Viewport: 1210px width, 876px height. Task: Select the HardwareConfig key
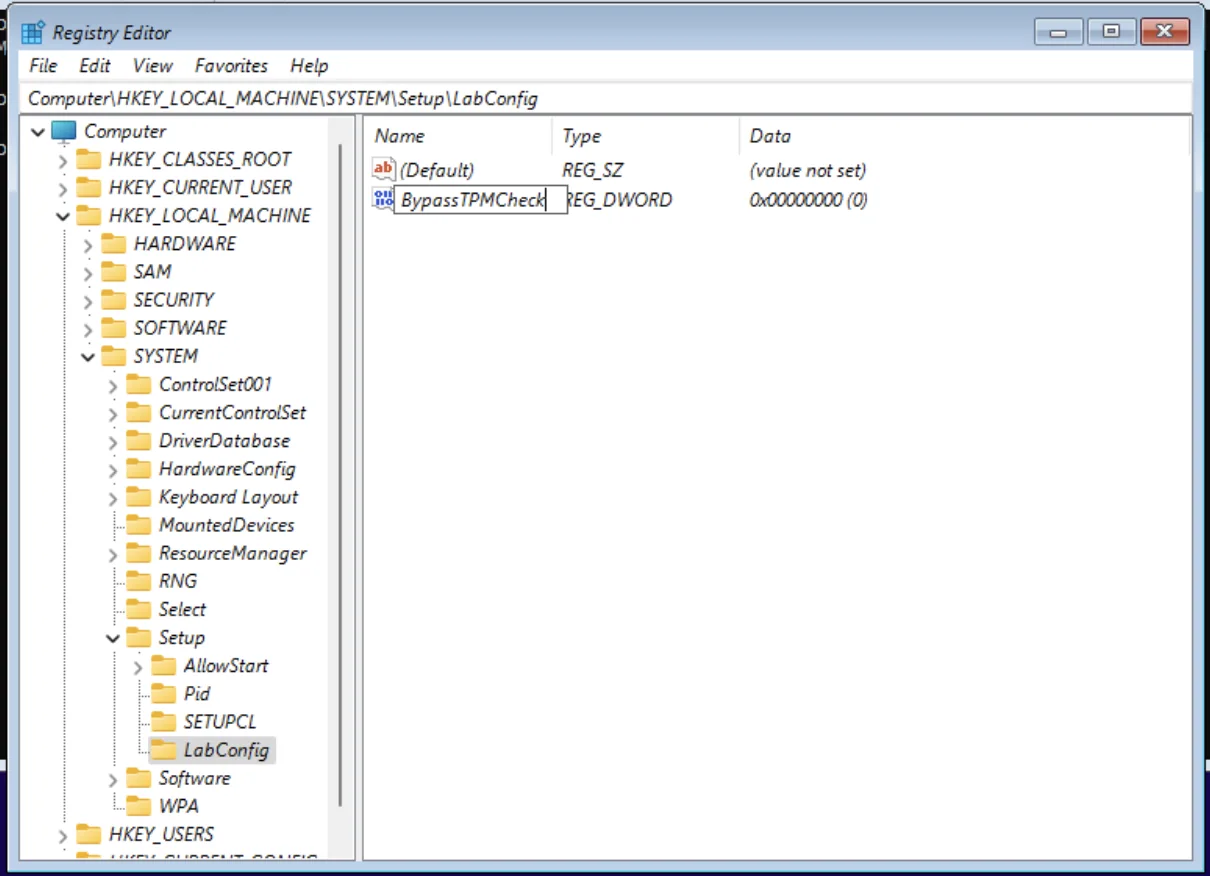click(x=227, y=469)
